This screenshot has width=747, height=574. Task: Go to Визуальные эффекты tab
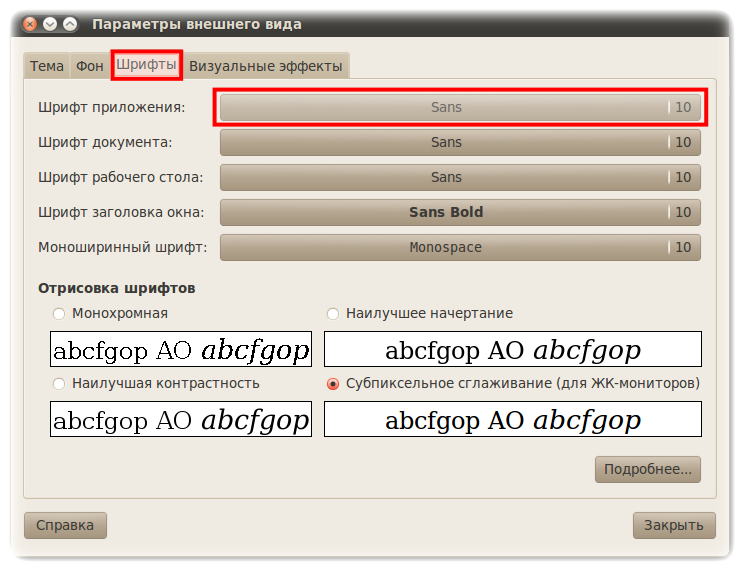pos(266,66)
